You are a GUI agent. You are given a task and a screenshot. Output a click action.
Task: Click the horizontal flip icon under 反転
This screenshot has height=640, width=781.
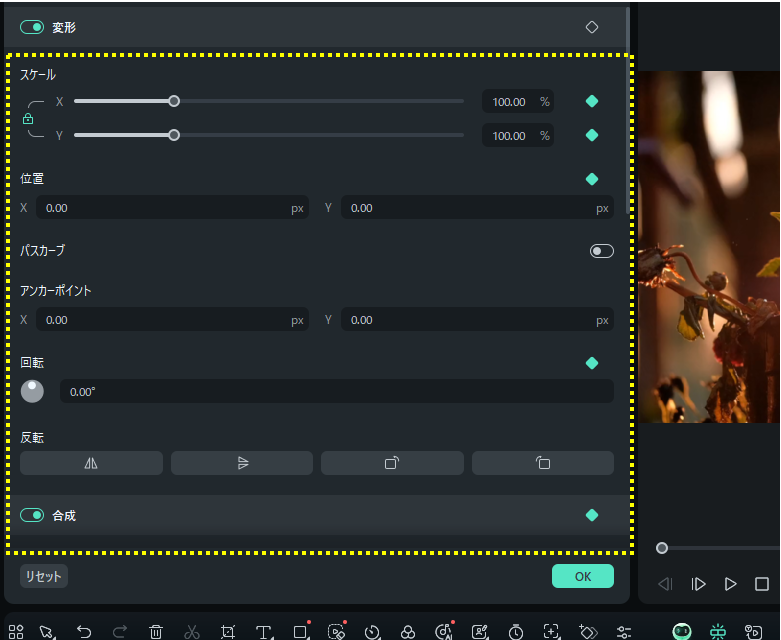91,463
